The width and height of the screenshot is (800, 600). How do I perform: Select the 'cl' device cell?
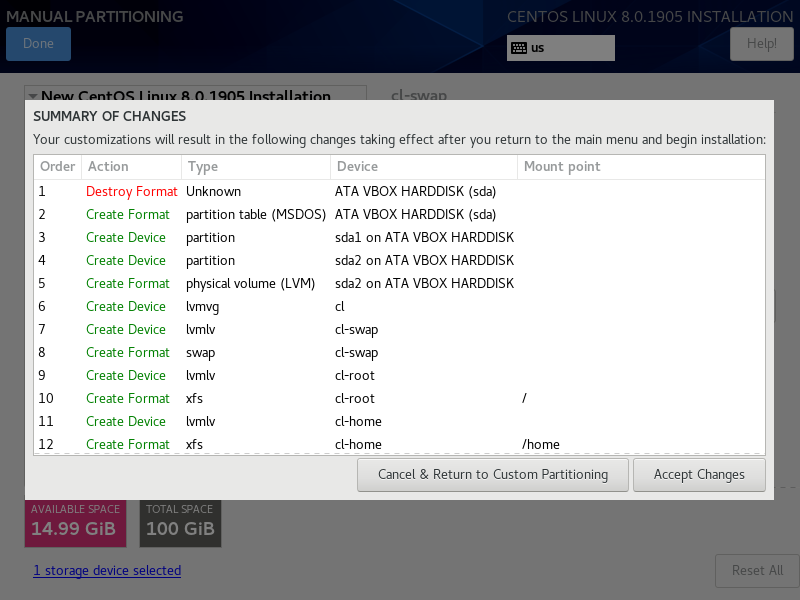click(x=339, y=306)
